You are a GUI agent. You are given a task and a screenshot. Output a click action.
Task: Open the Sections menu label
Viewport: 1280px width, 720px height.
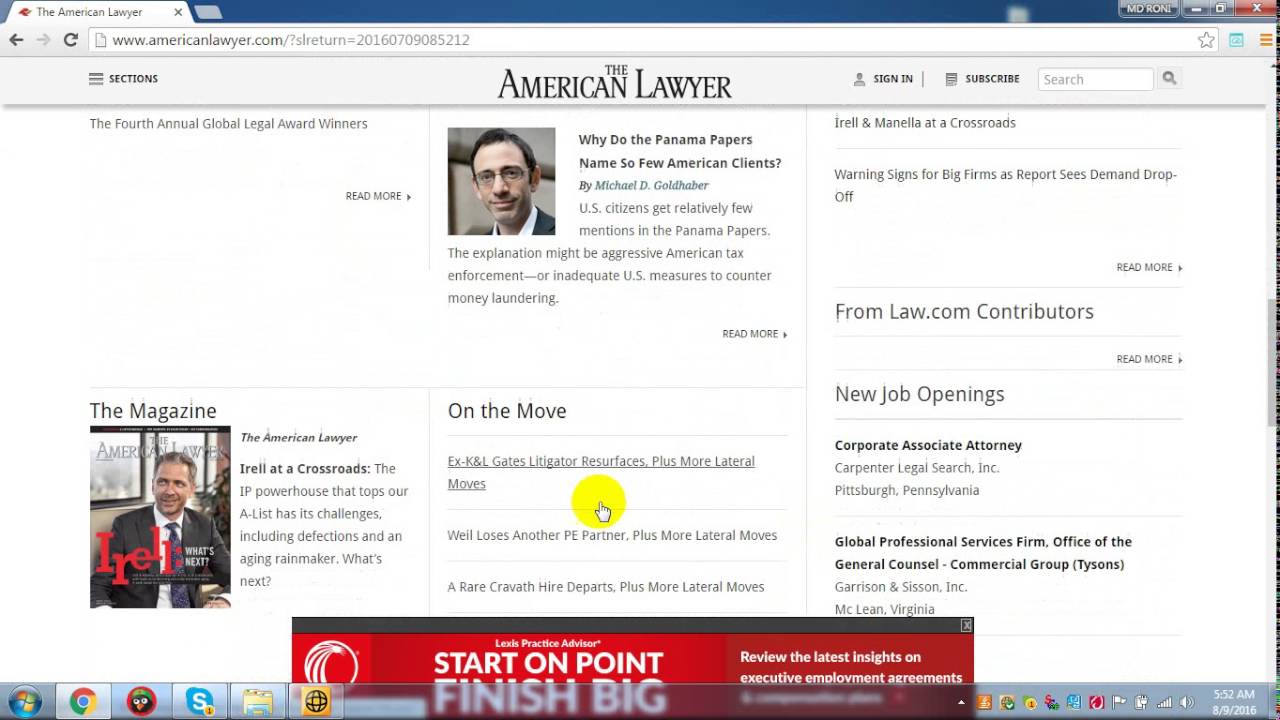[x=133, y=79]
